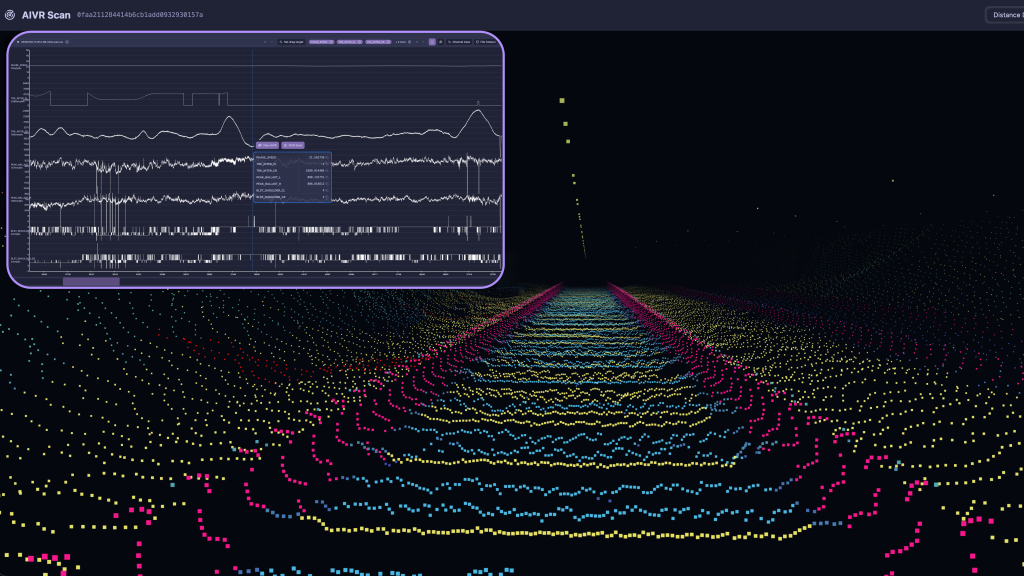
Task: Select the PHASE_SPEED row in the tooltip
Action: pyautogui.click(x=292, y=157)
